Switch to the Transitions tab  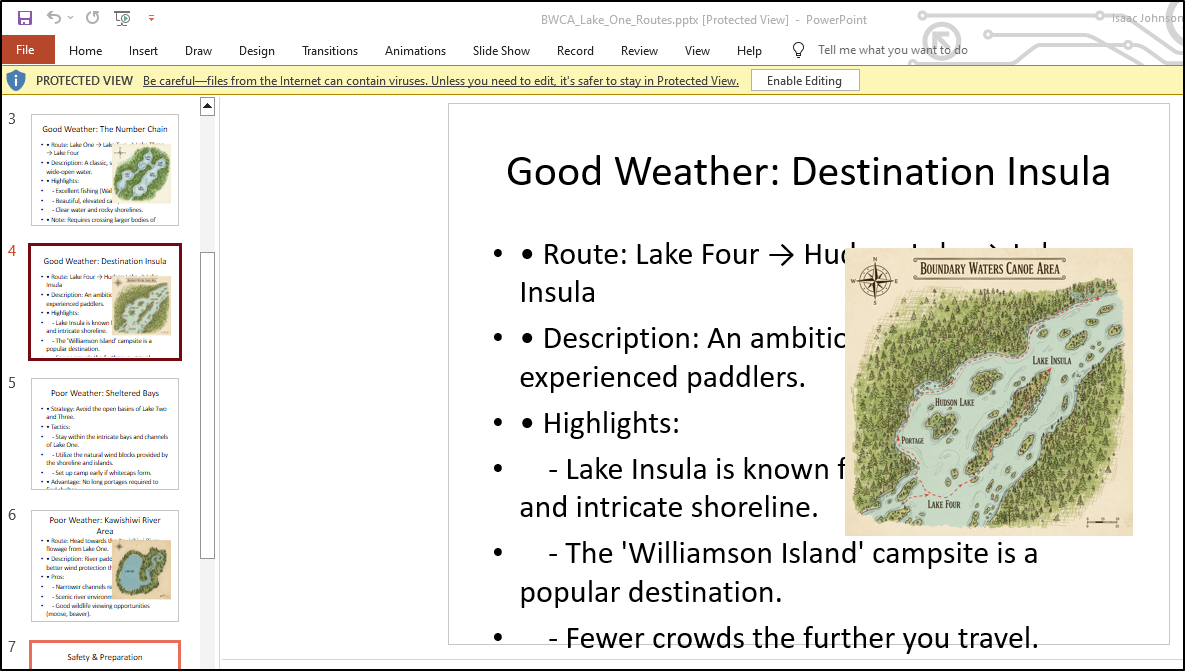330,51
